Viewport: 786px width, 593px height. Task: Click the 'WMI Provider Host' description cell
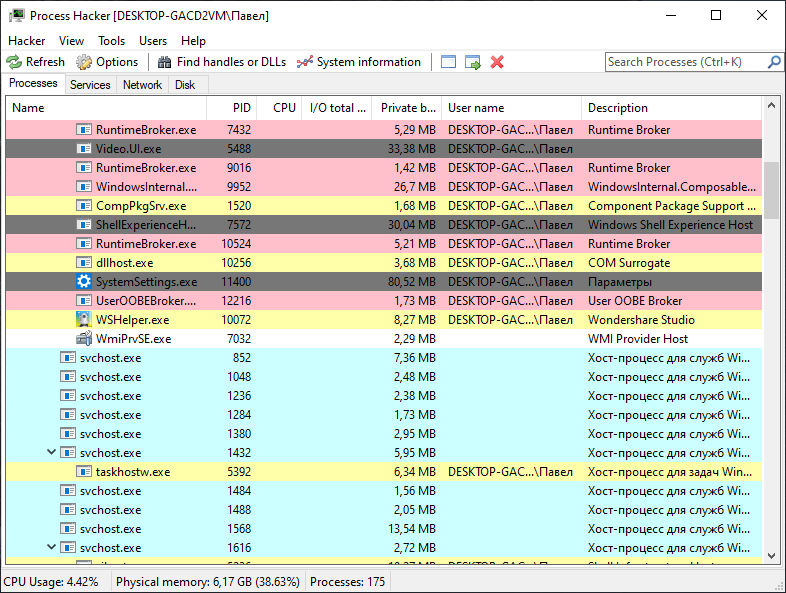638,339
